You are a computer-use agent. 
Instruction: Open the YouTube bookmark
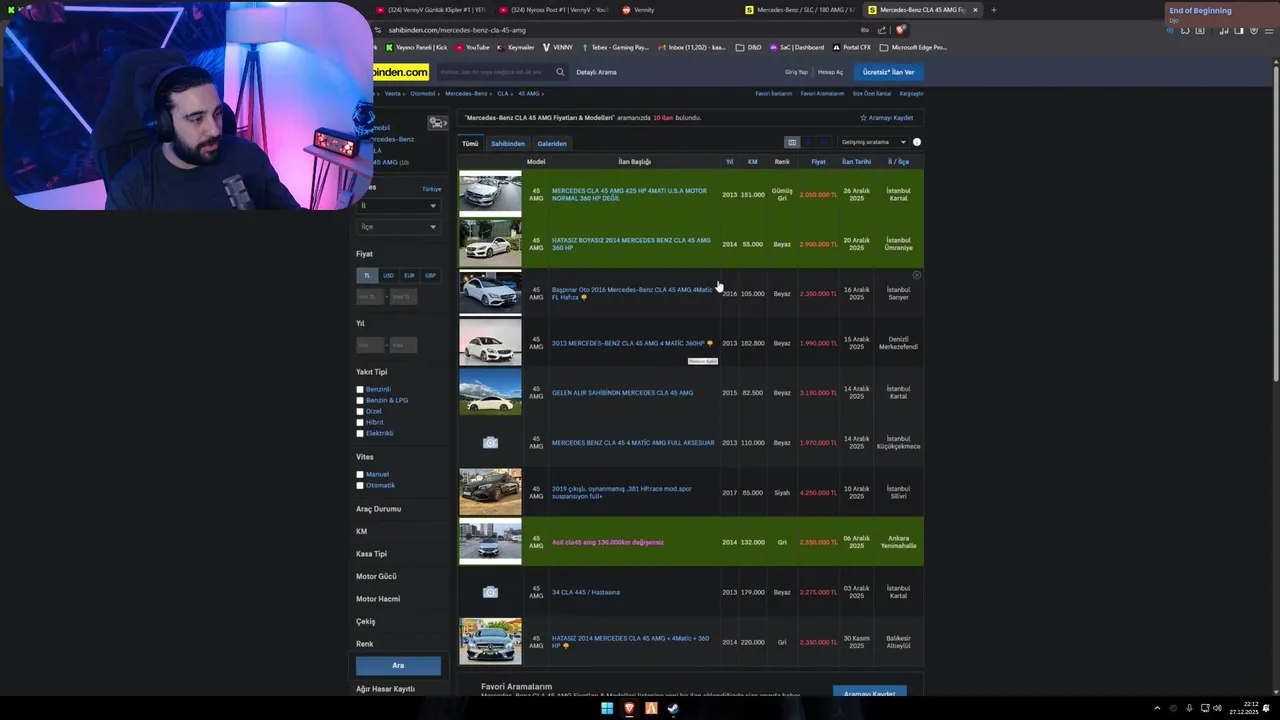click(x=473, y=47)
